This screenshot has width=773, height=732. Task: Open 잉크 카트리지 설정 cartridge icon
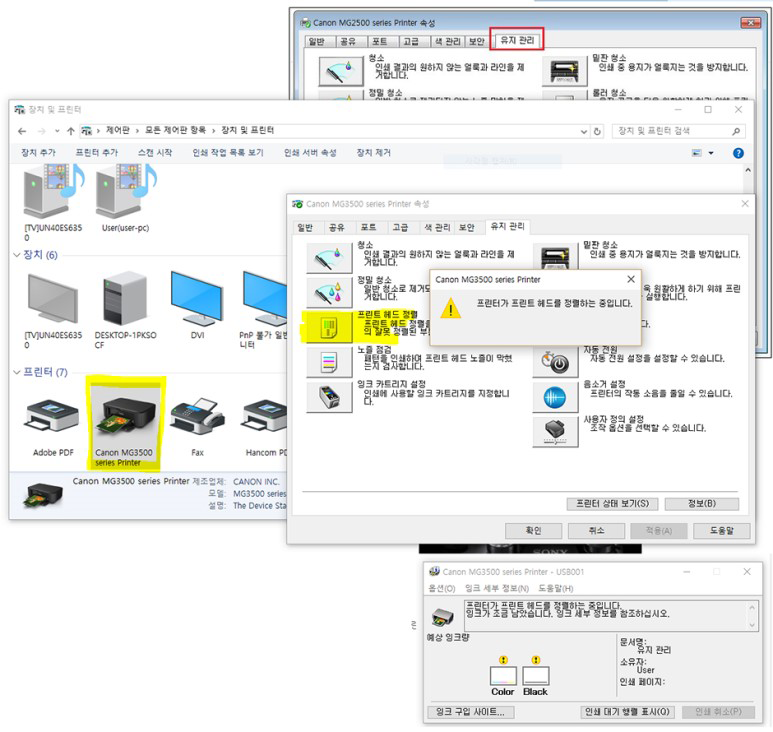pyautogui.click(x=329, y=397)
